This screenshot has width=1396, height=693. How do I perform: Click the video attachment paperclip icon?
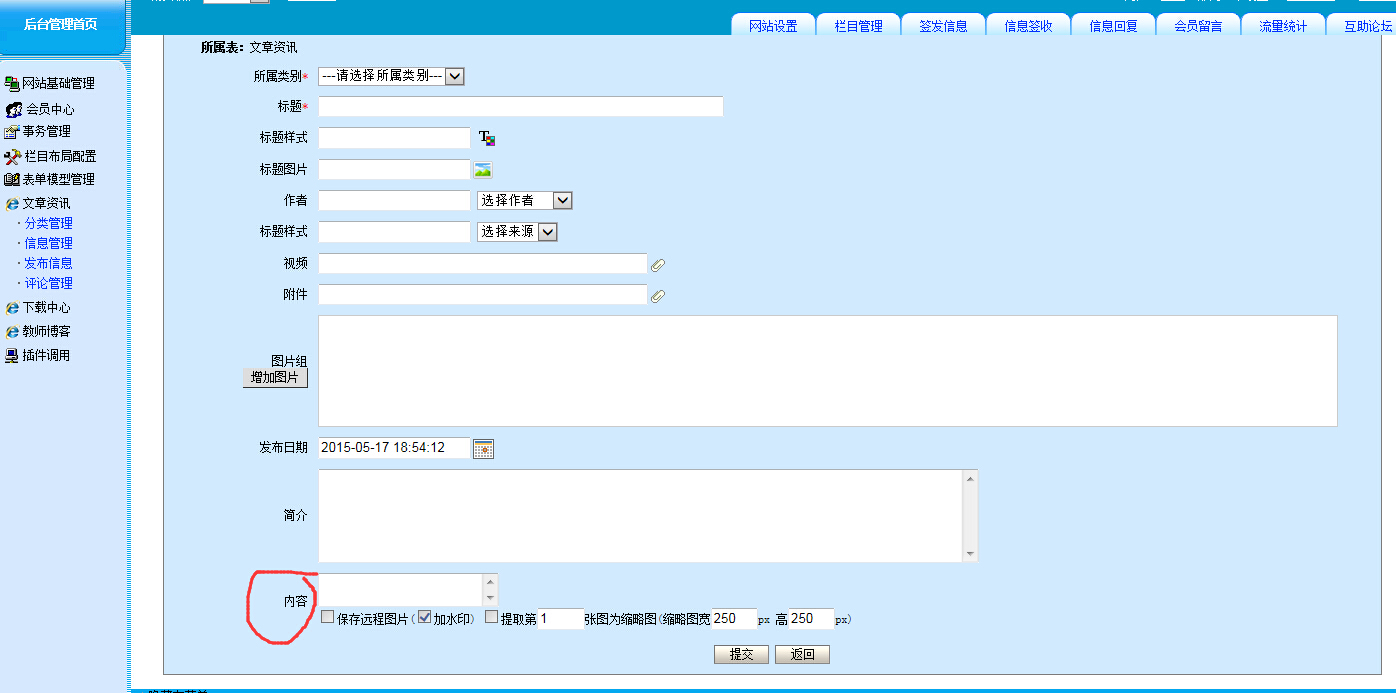pyautogui.click(x=658, y=265)
